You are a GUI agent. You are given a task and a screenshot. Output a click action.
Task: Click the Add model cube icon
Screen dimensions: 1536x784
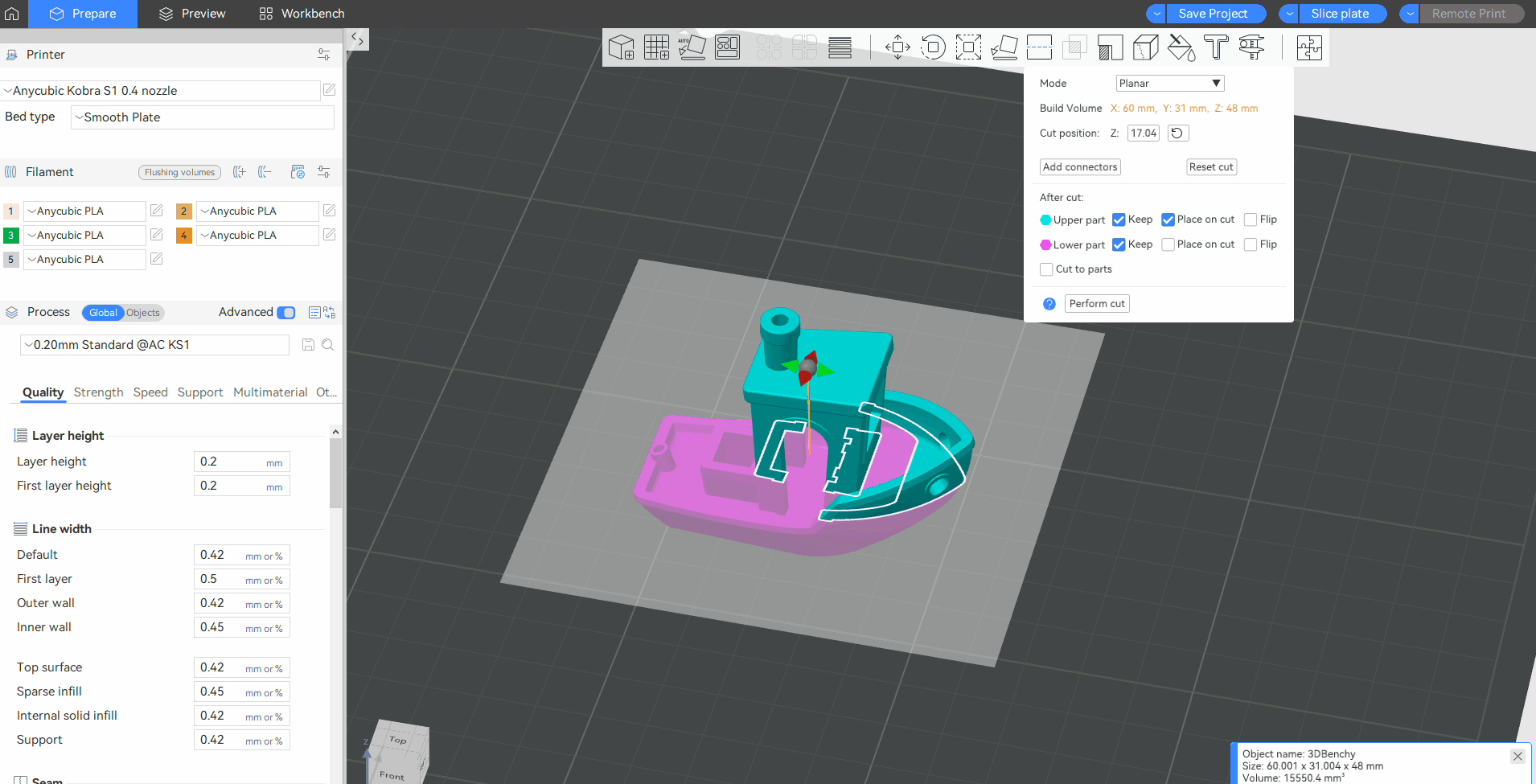pyautogui.click(x=621, y=47)
